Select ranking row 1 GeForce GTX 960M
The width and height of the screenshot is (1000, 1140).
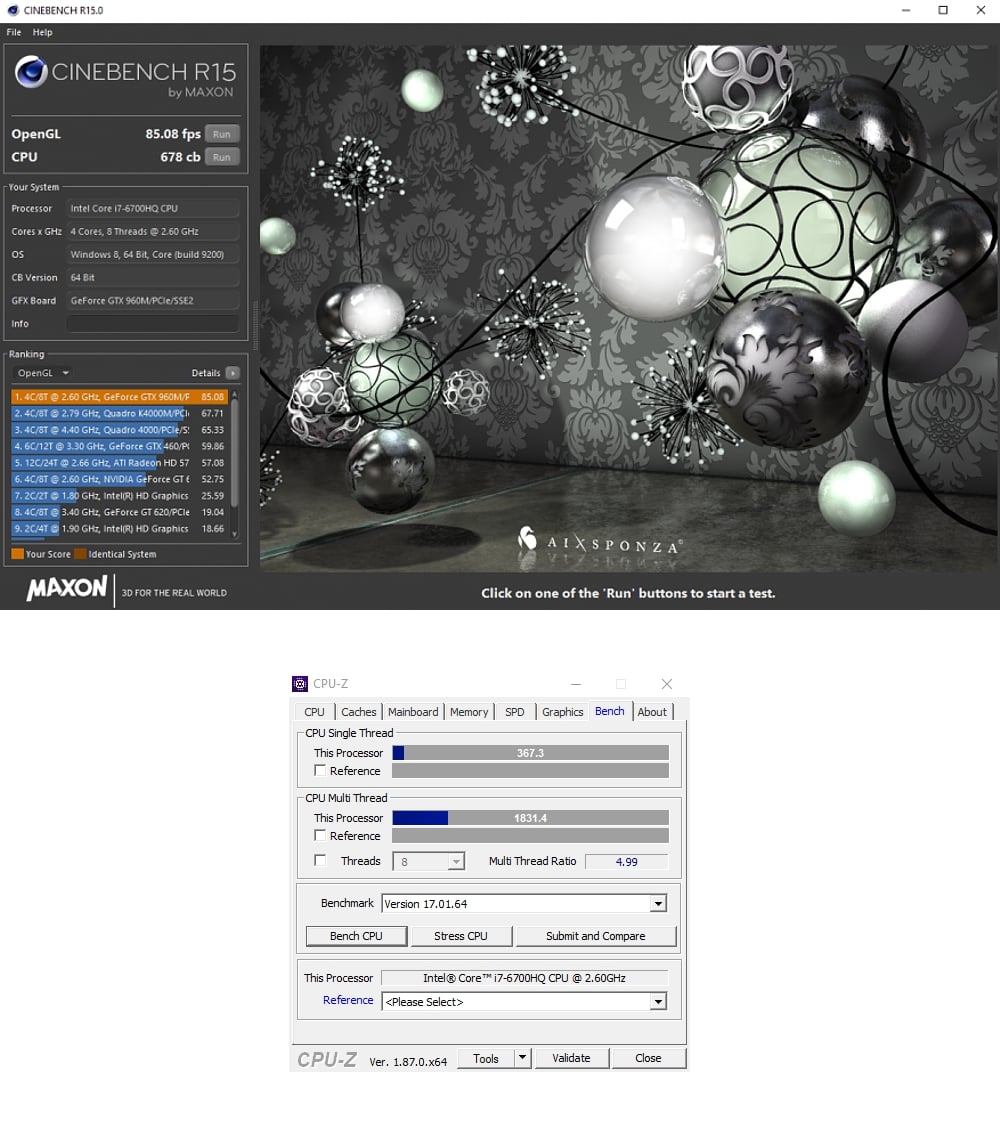click(120, 397)
